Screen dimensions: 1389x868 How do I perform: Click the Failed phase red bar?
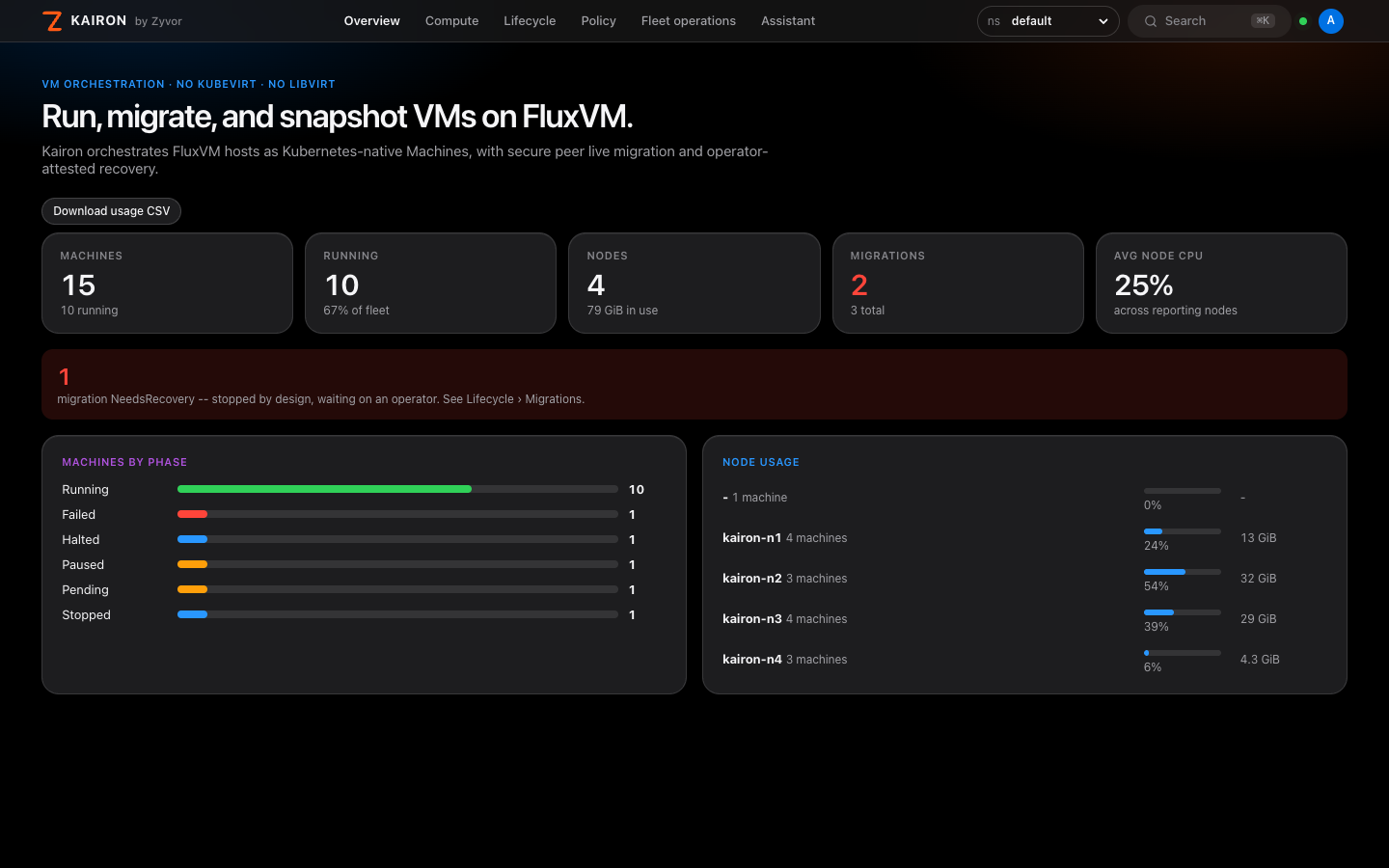coord(193,514)
